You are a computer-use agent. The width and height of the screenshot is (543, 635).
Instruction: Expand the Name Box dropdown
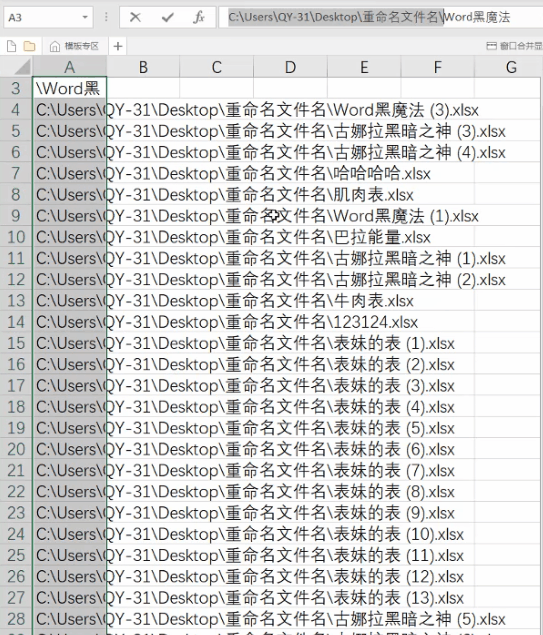[x=85, y=17]
